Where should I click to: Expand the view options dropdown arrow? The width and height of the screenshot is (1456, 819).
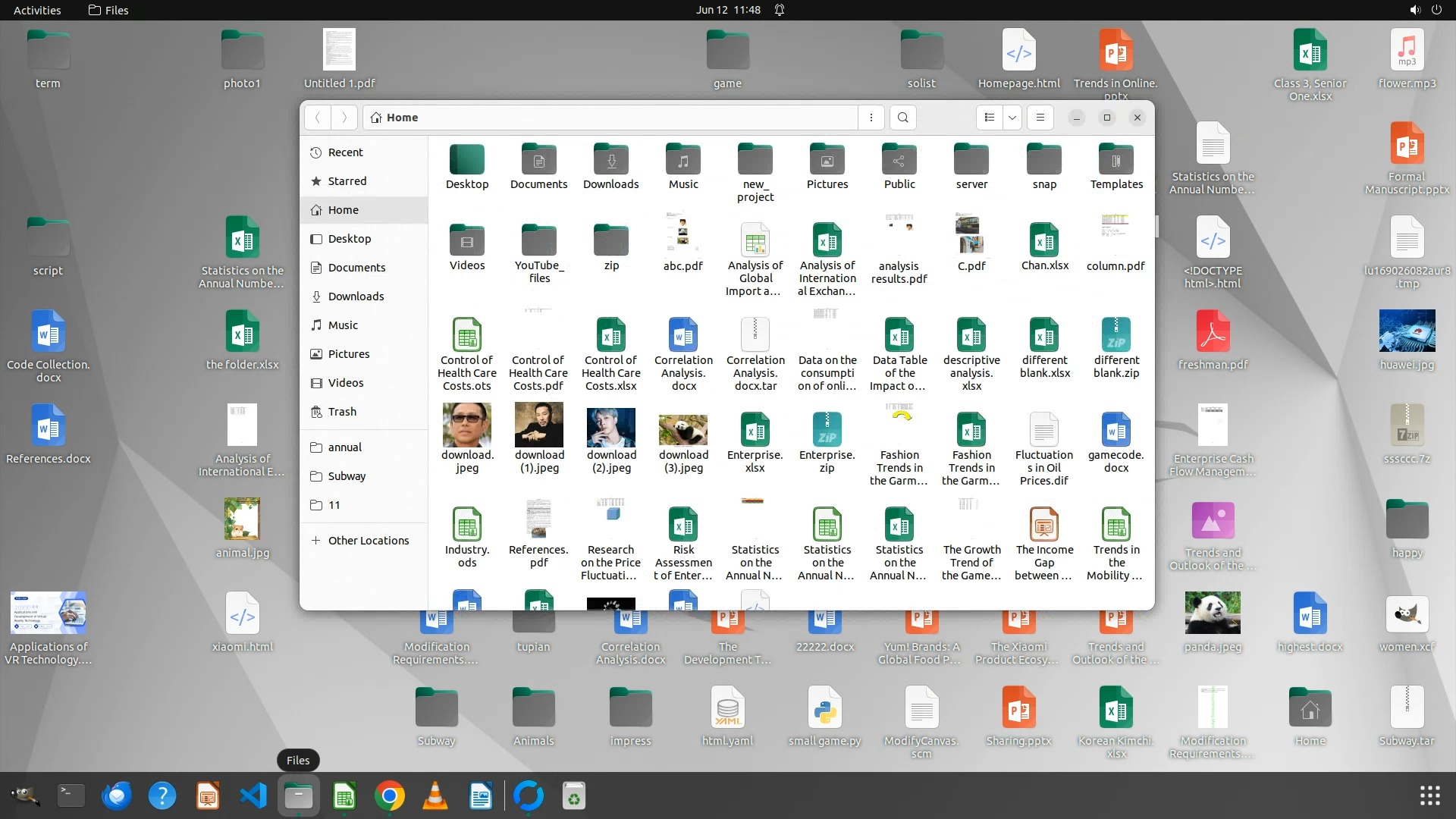pyautogui.click(x=1012, y=118)
